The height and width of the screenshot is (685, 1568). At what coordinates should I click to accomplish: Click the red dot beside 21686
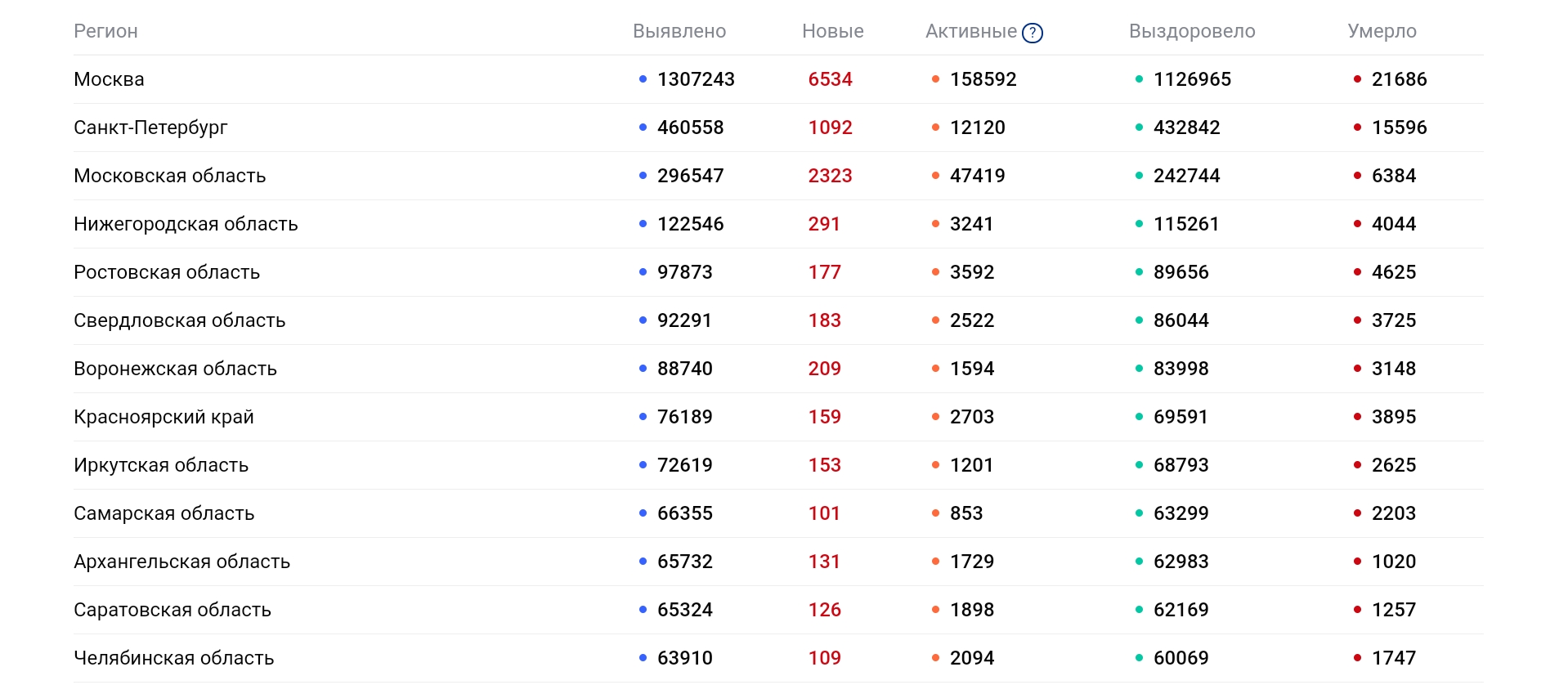[1357, 79]
